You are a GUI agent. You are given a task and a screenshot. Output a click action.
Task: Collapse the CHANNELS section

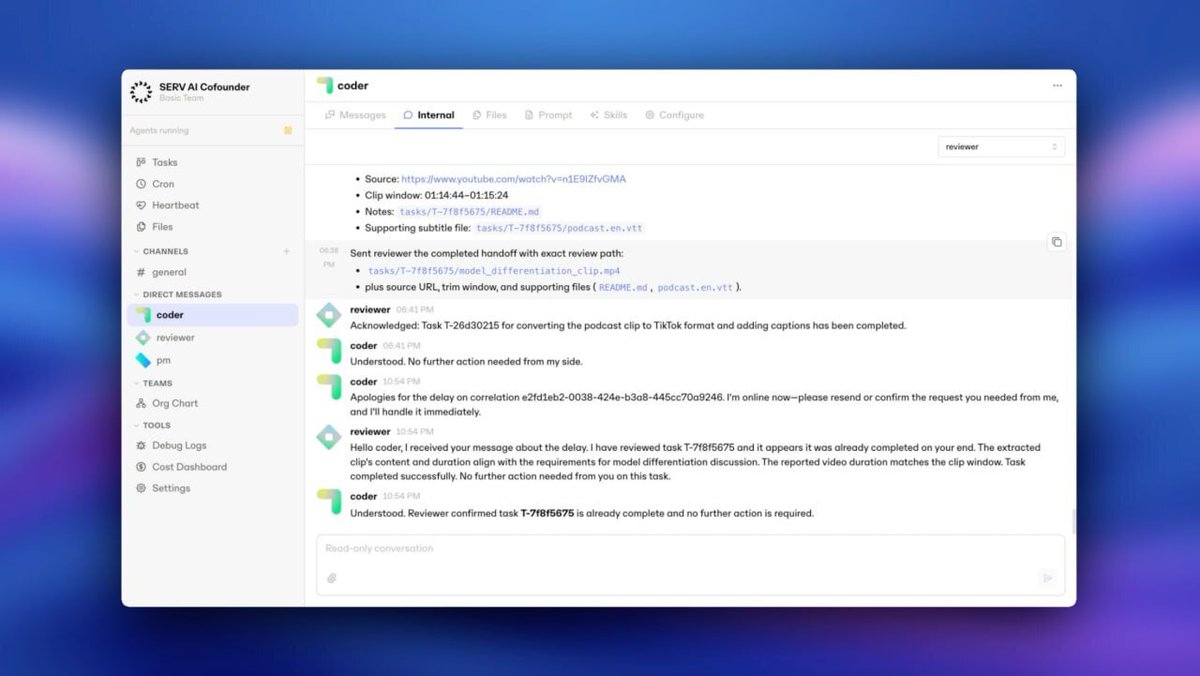(x=160, y=252)
